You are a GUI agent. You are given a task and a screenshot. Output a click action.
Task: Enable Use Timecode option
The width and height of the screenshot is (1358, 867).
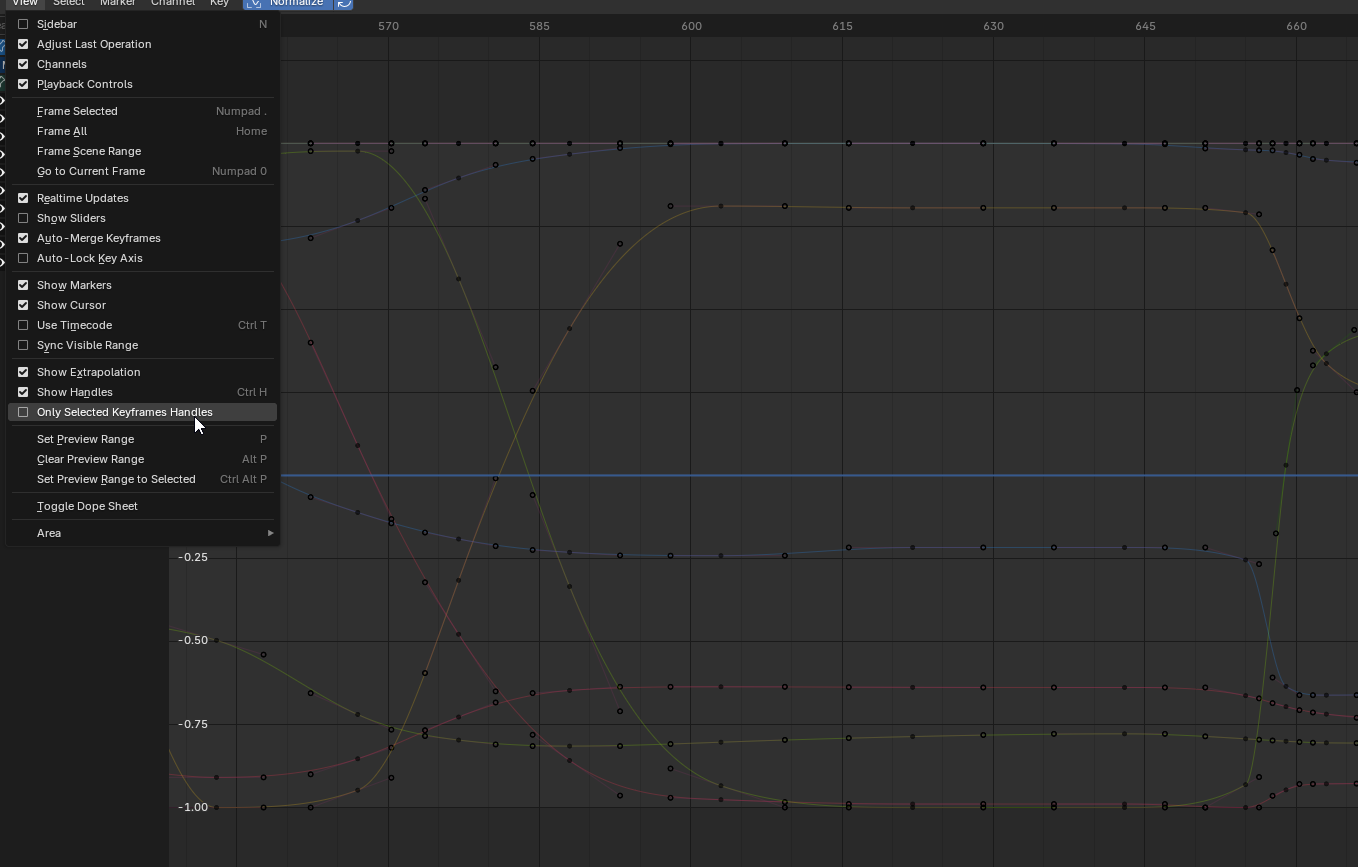click(x=23, y=325)
